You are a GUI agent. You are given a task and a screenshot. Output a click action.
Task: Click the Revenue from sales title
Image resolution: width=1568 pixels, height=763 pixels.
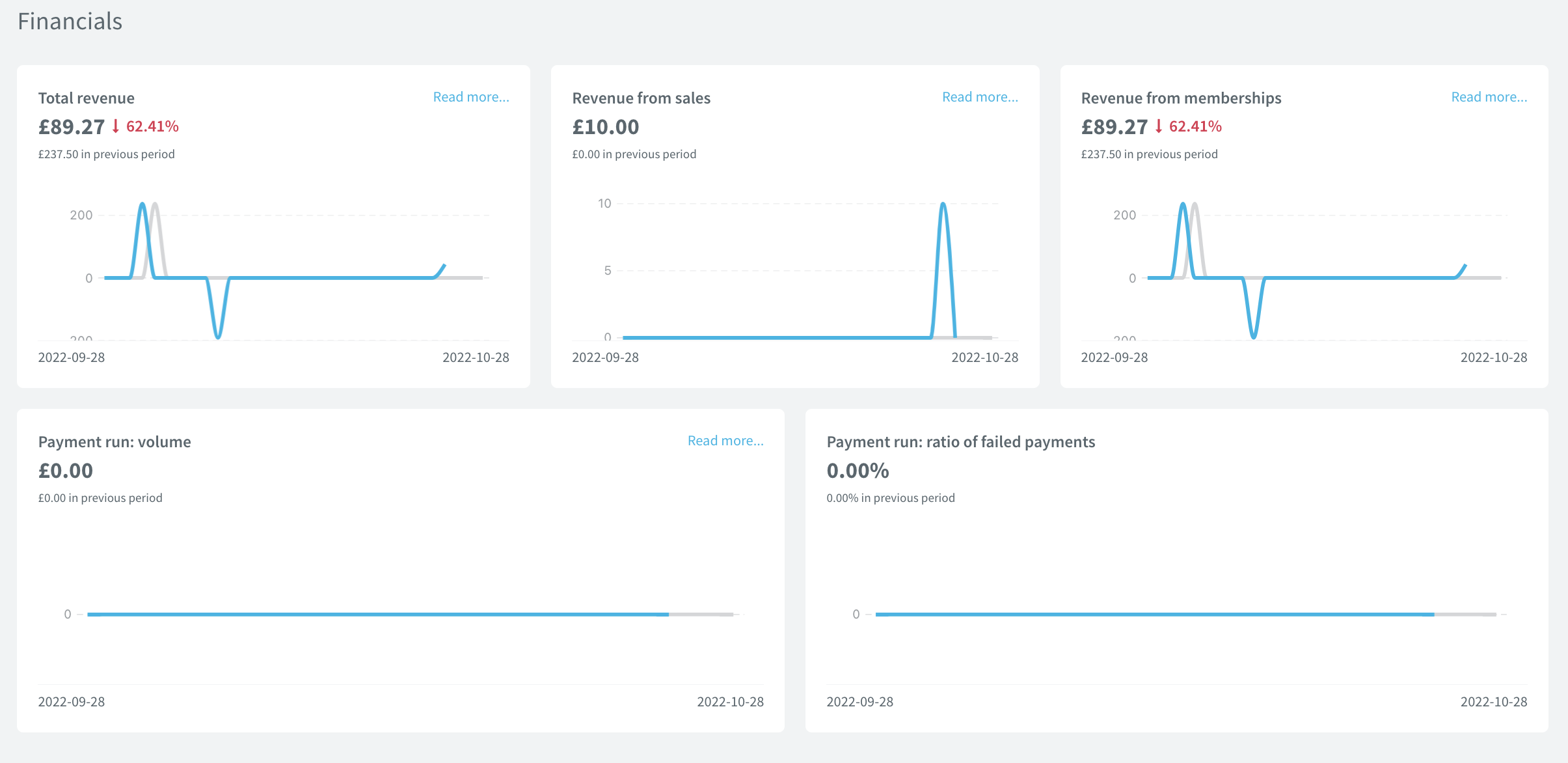tap(641, 98)
